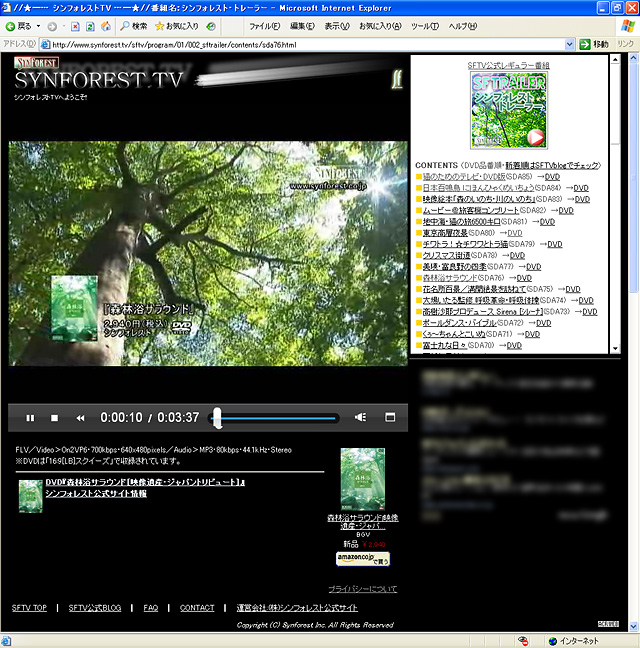Open the Back button history dropdown arrow
The width and height of the screenshot is (640, 648).
point(37,26)
